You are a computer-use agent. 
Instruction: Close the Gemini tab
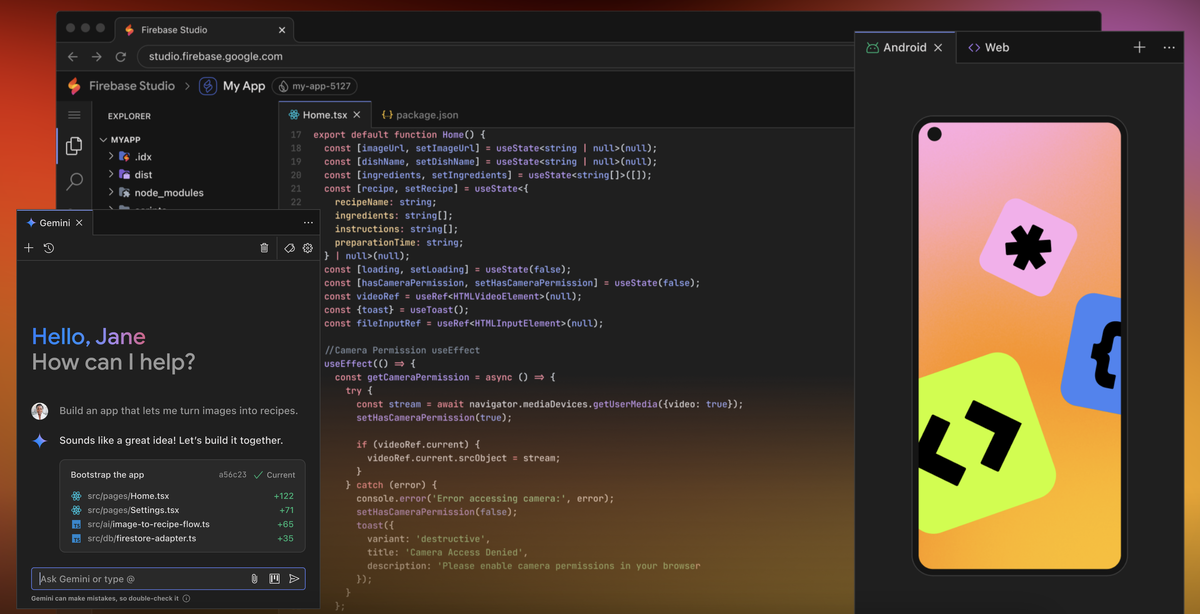[x=80, y=223]
